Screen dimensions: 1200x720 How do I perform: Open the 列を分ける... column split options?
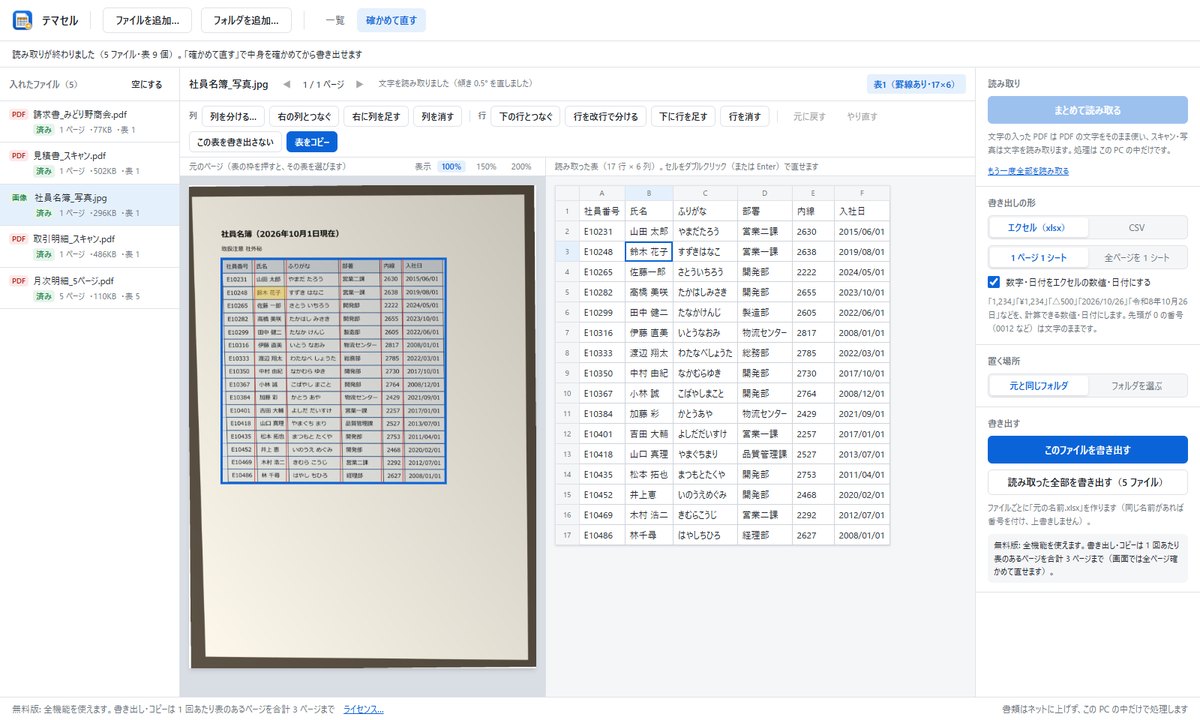pos(234,117)
